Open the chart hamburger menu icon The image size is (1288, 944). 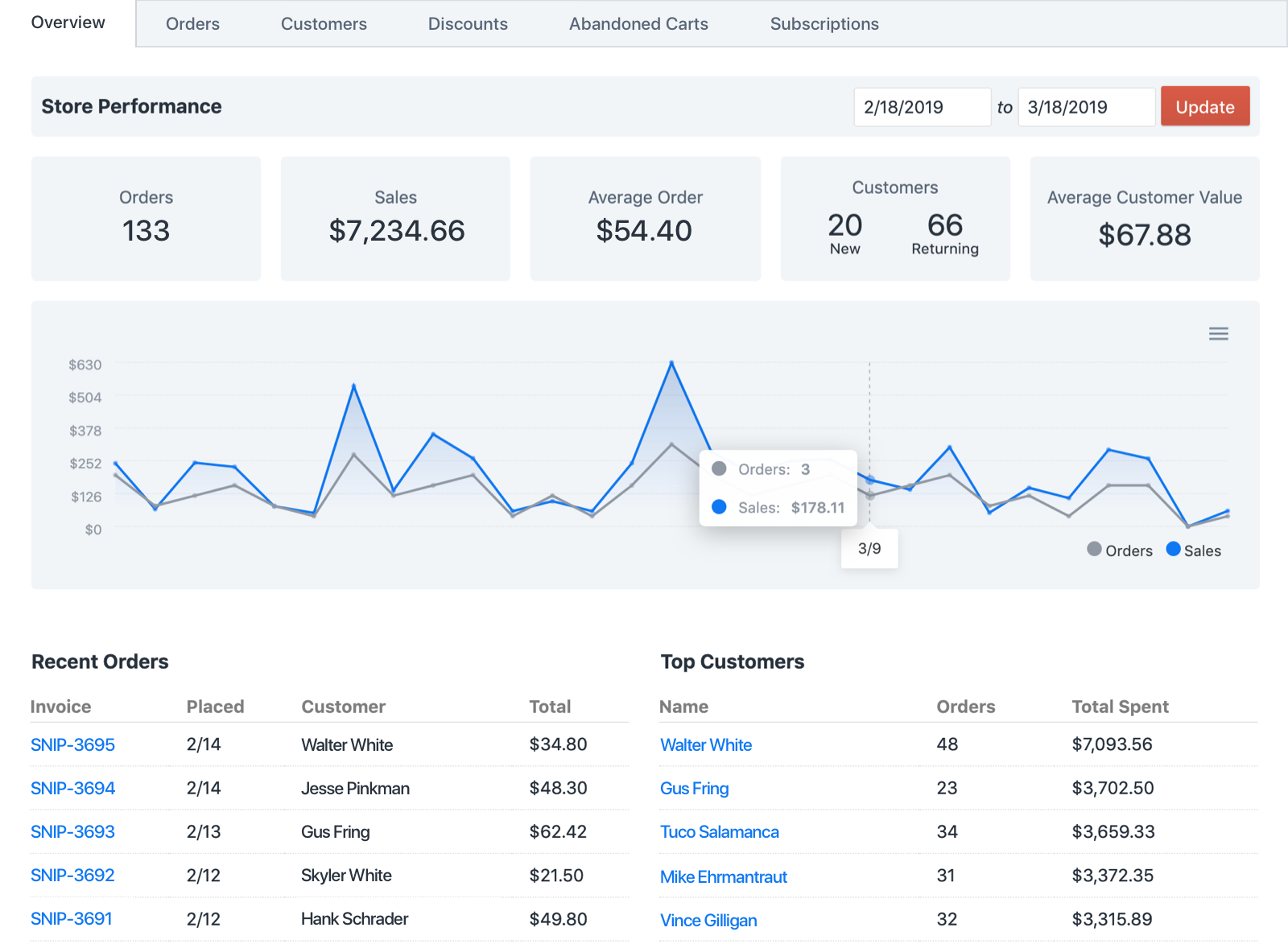(1218, 333)
